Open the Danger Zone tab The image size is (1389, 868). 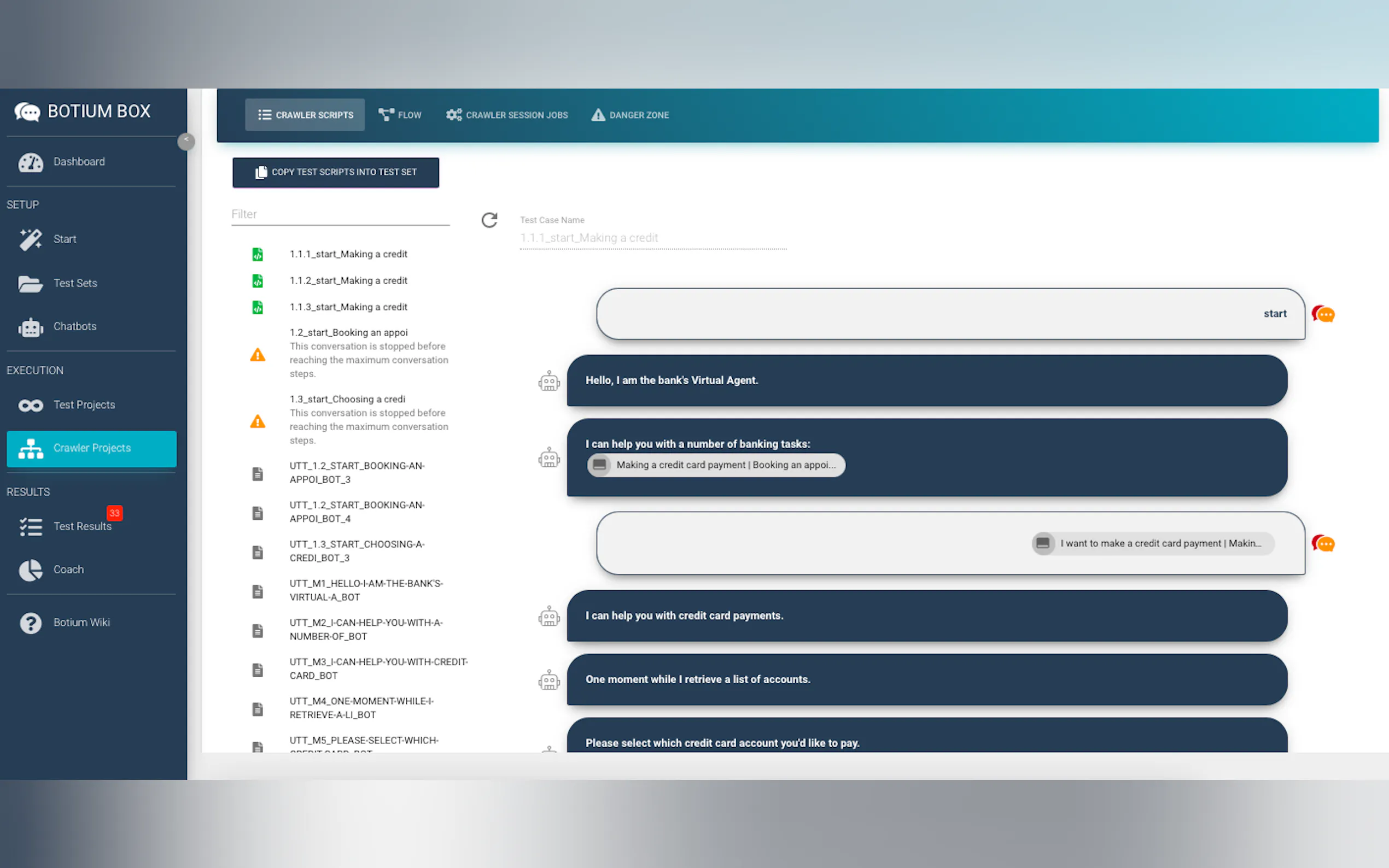pyautogui.click(x=630, y=115)
